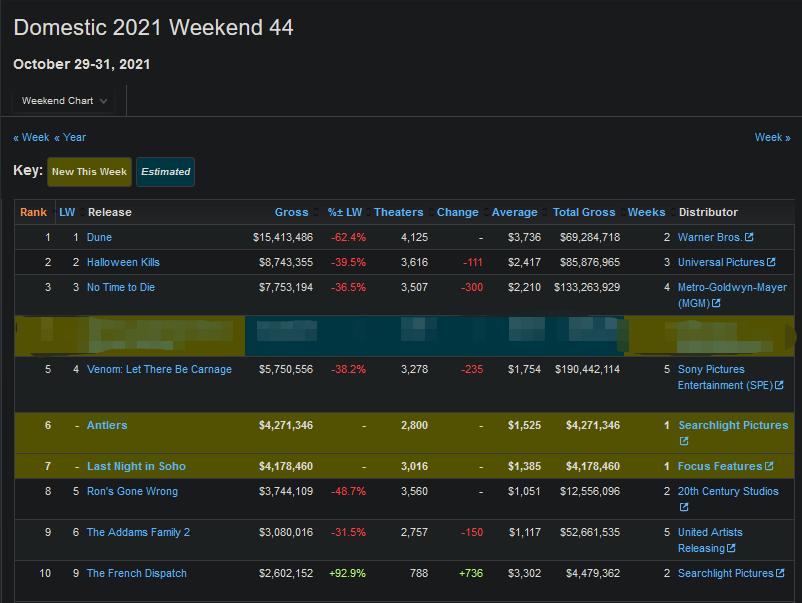Screen dimensions: 802x603
Task: Open Venom: Let There Be Carnage page
Action: [x=159, y=369]
